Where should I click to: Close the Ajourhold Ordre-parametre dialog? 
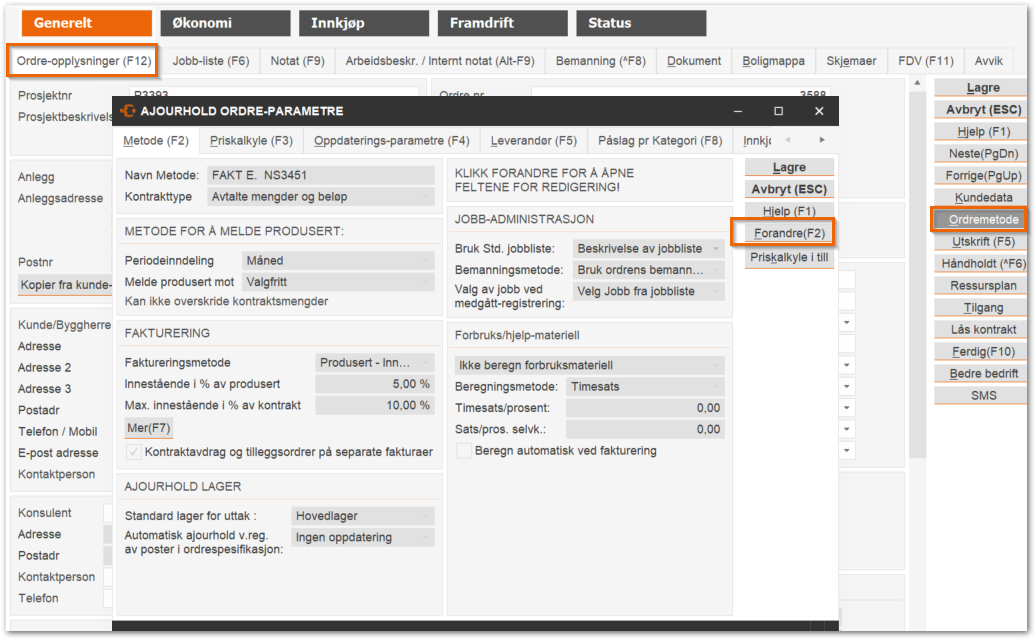[x=819, y=111]
